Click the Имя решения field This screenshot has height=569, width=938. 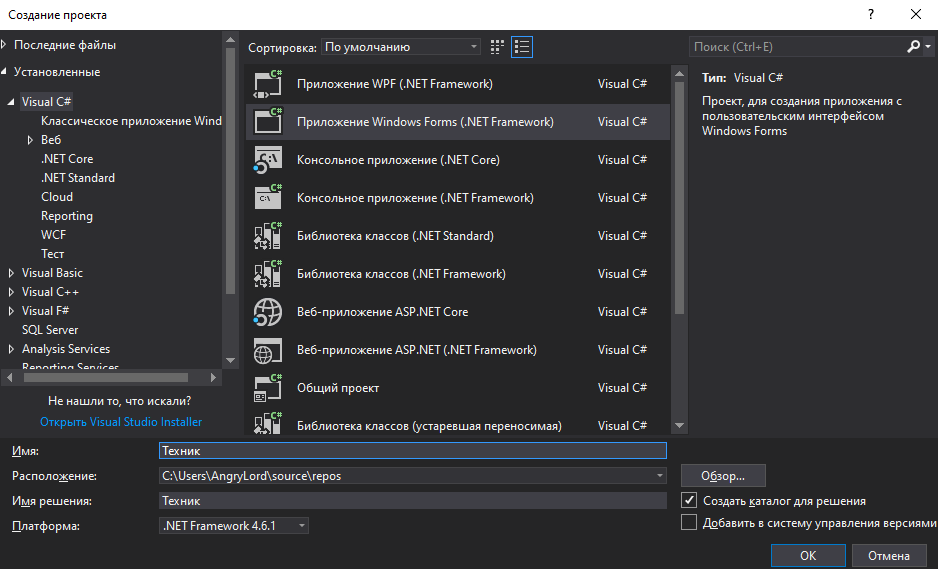413,501
